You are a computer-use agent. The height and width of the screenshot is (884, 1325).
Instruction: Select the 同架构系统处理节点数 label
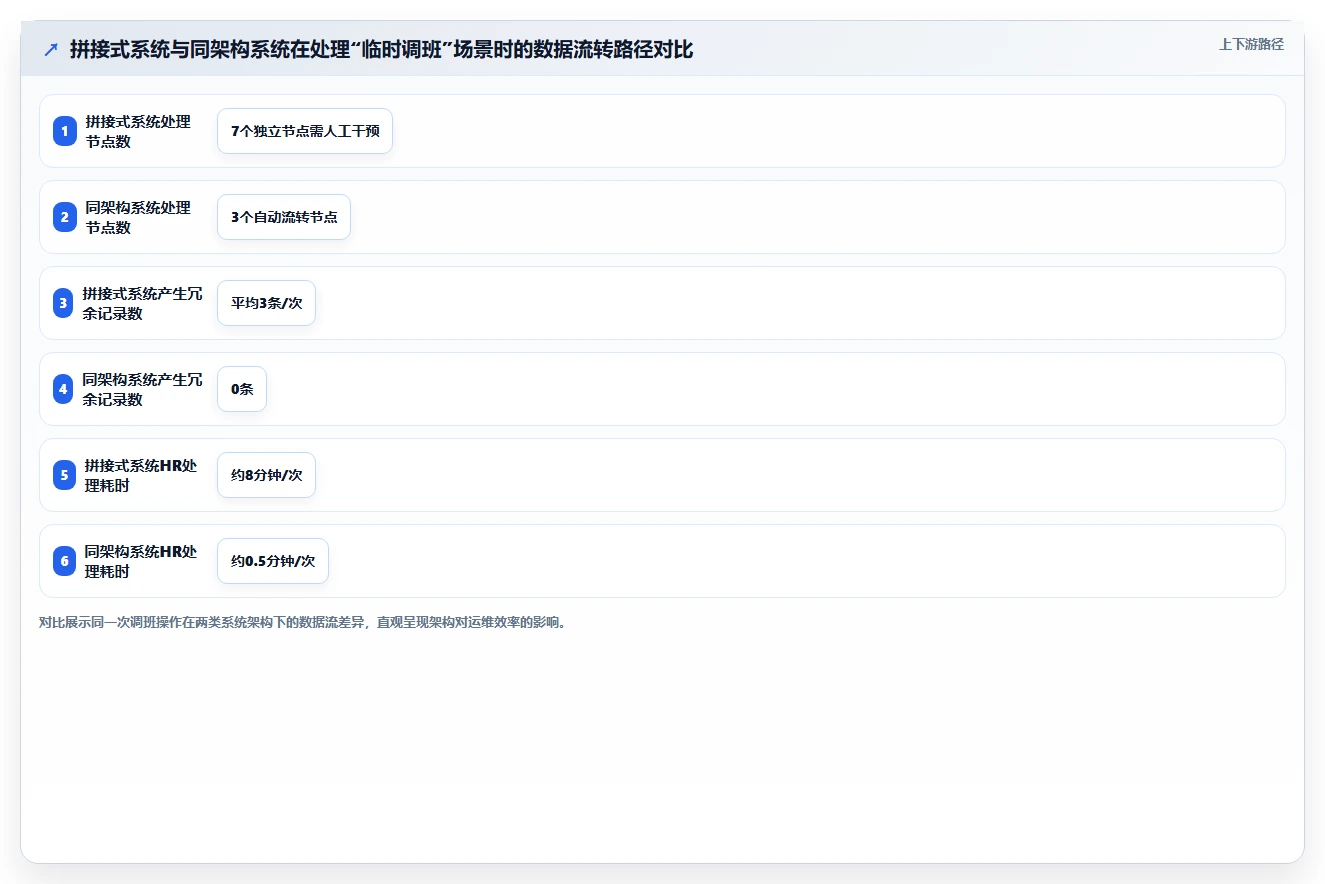[138, 217]
